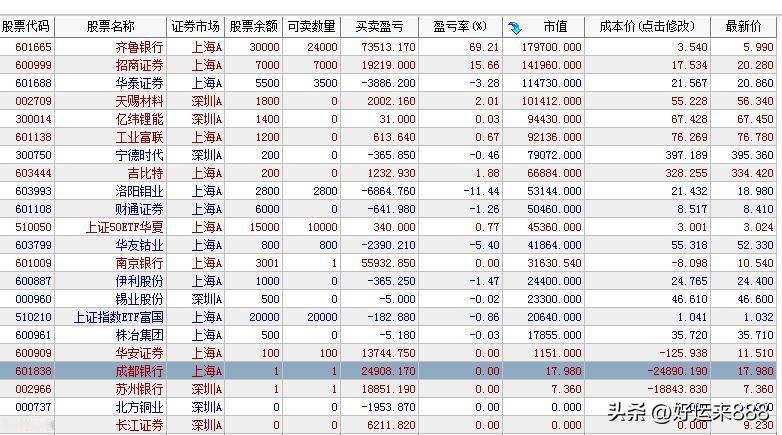Select the 锡业股份 stock name
782x435 pixels.
(139, 299)
